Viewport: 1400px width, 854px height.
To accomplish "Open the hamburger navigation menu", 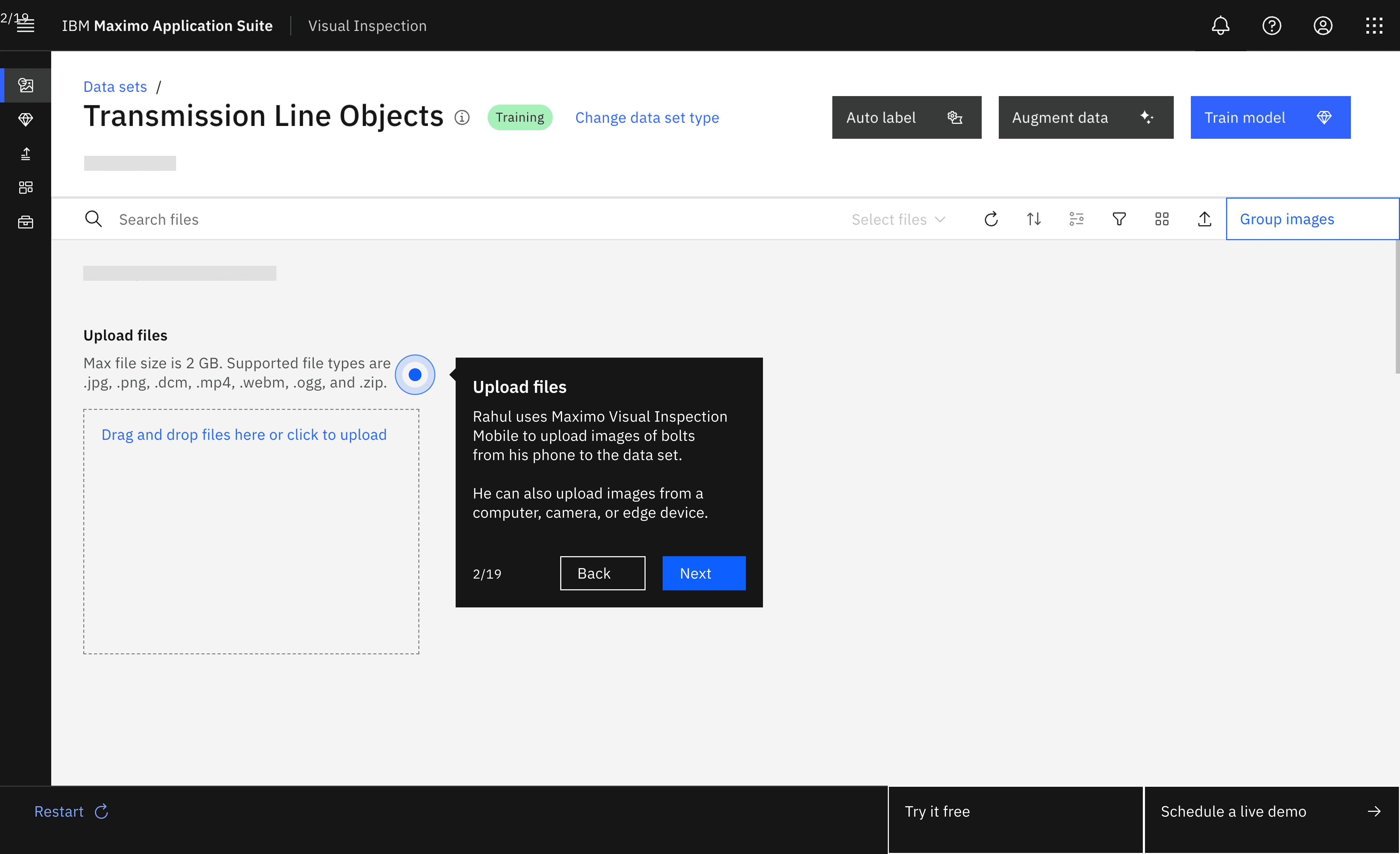I will point(26,26).
